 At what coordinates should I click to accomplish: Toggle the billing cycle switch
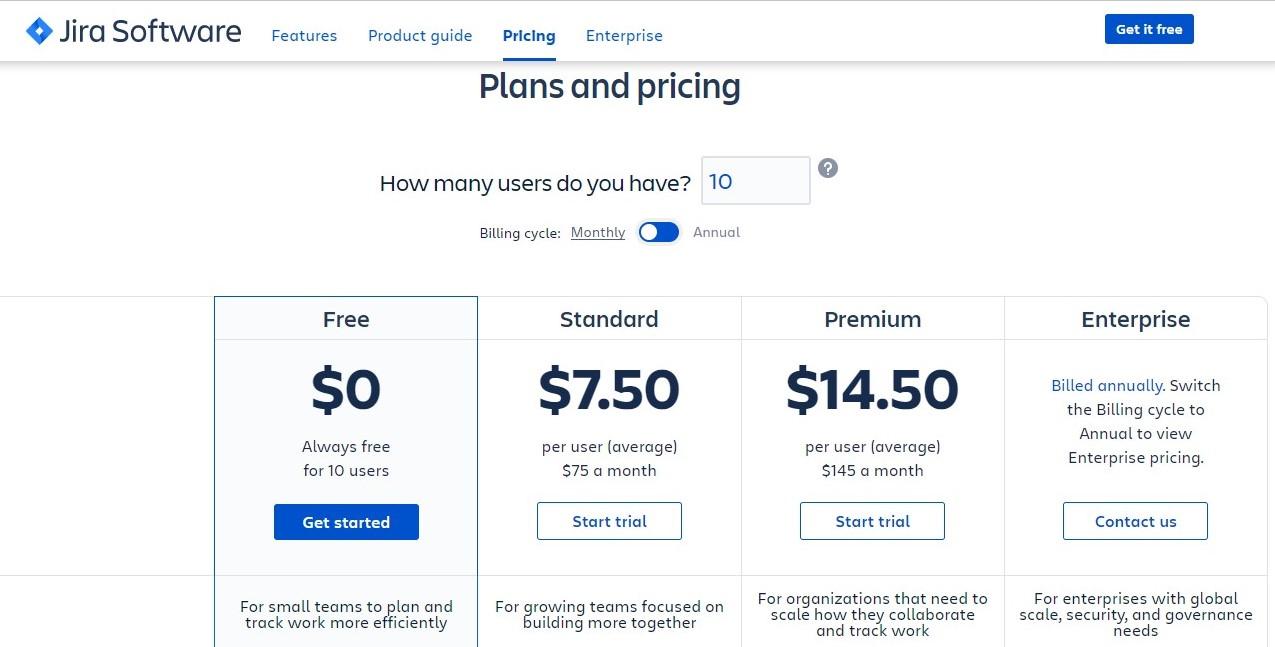coord(659,232)
